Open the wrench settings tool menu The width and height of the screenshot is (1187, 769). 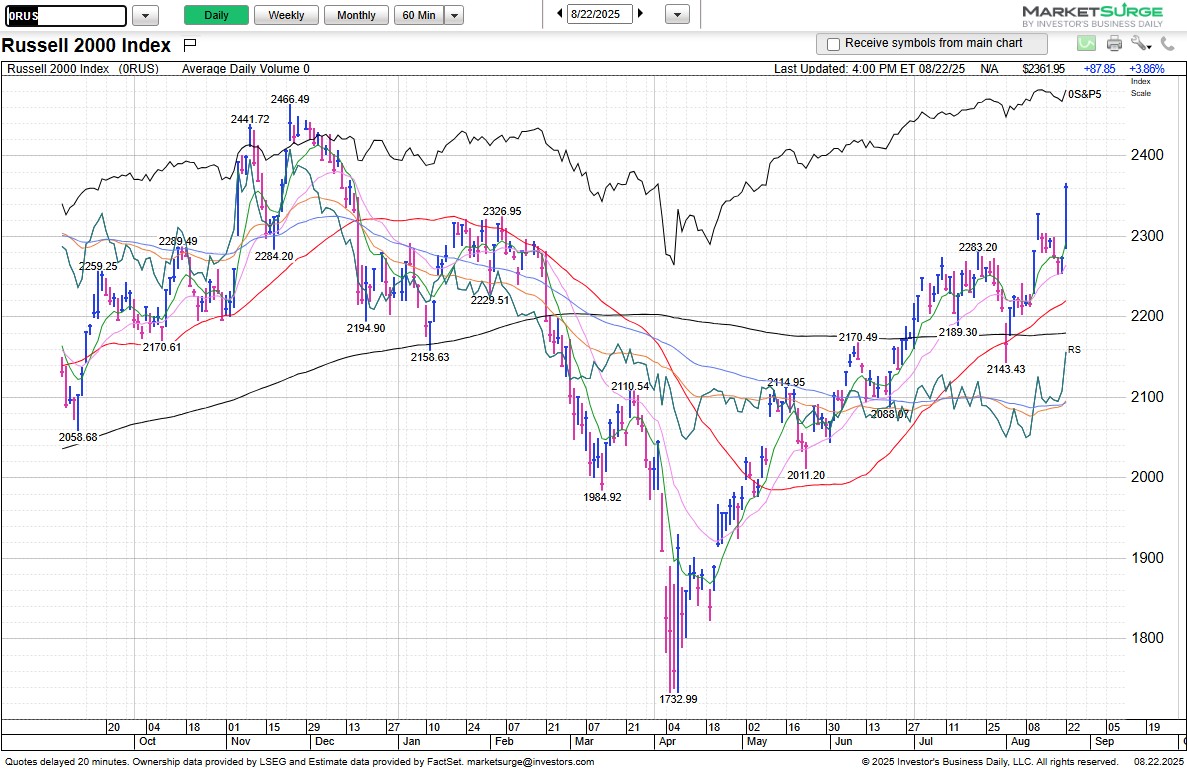click(x=1140, y=44)
